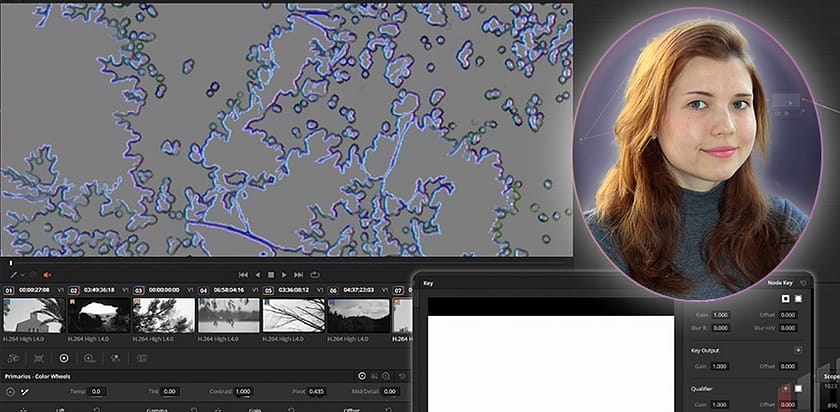Reset the Primaries palette
Image resolution: width=840 pixels, height=412 pixels.
click(402, 376)
